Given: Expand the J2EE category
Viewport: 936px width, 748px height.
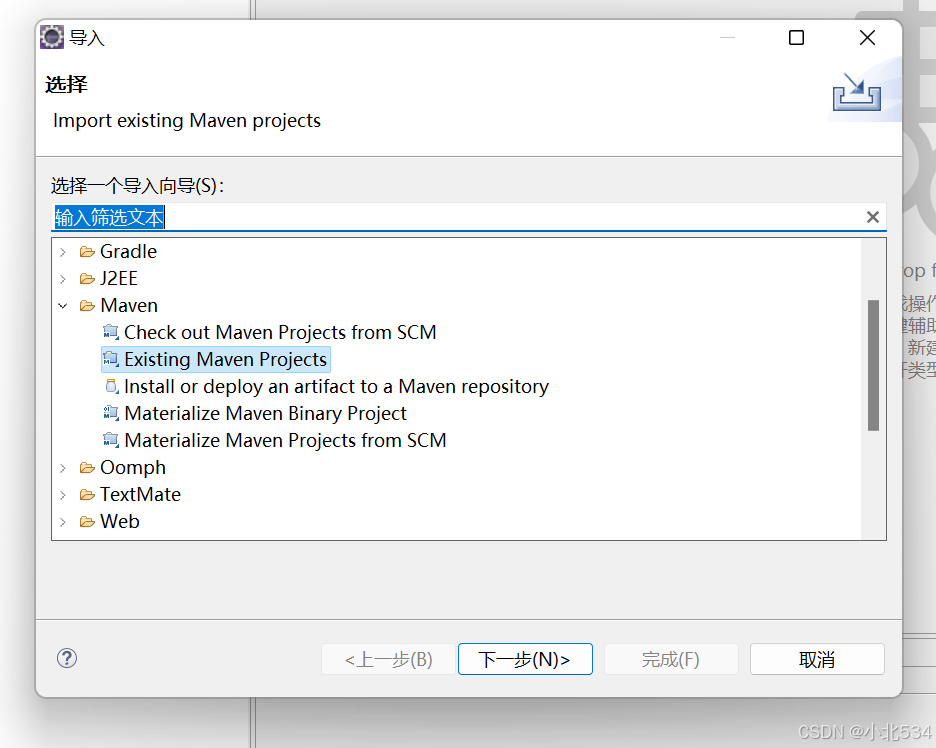Looking at the screenshot, I should (x=63, y=278).
